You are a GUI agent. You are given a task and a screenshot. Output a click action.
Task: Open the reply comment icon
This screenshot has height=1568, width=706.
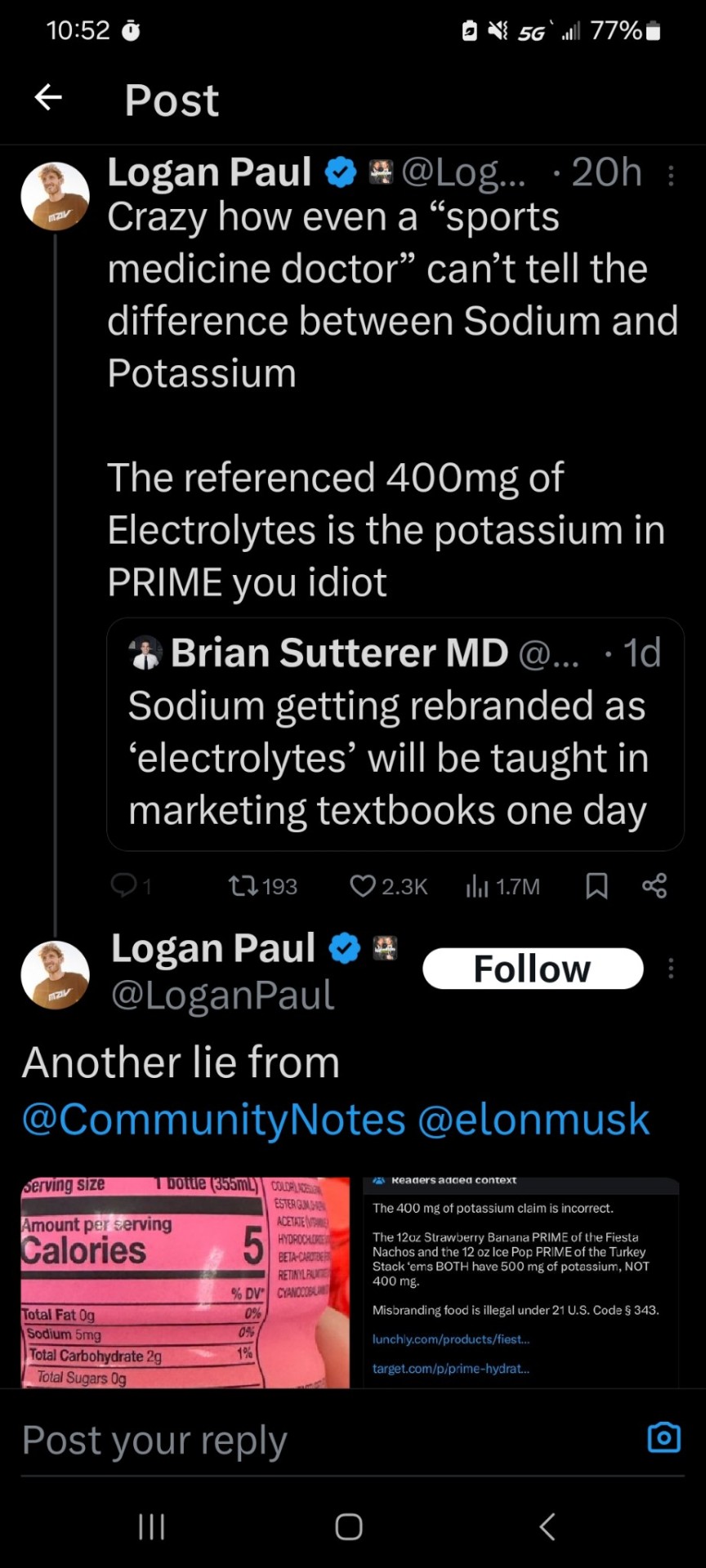point(123,885)
